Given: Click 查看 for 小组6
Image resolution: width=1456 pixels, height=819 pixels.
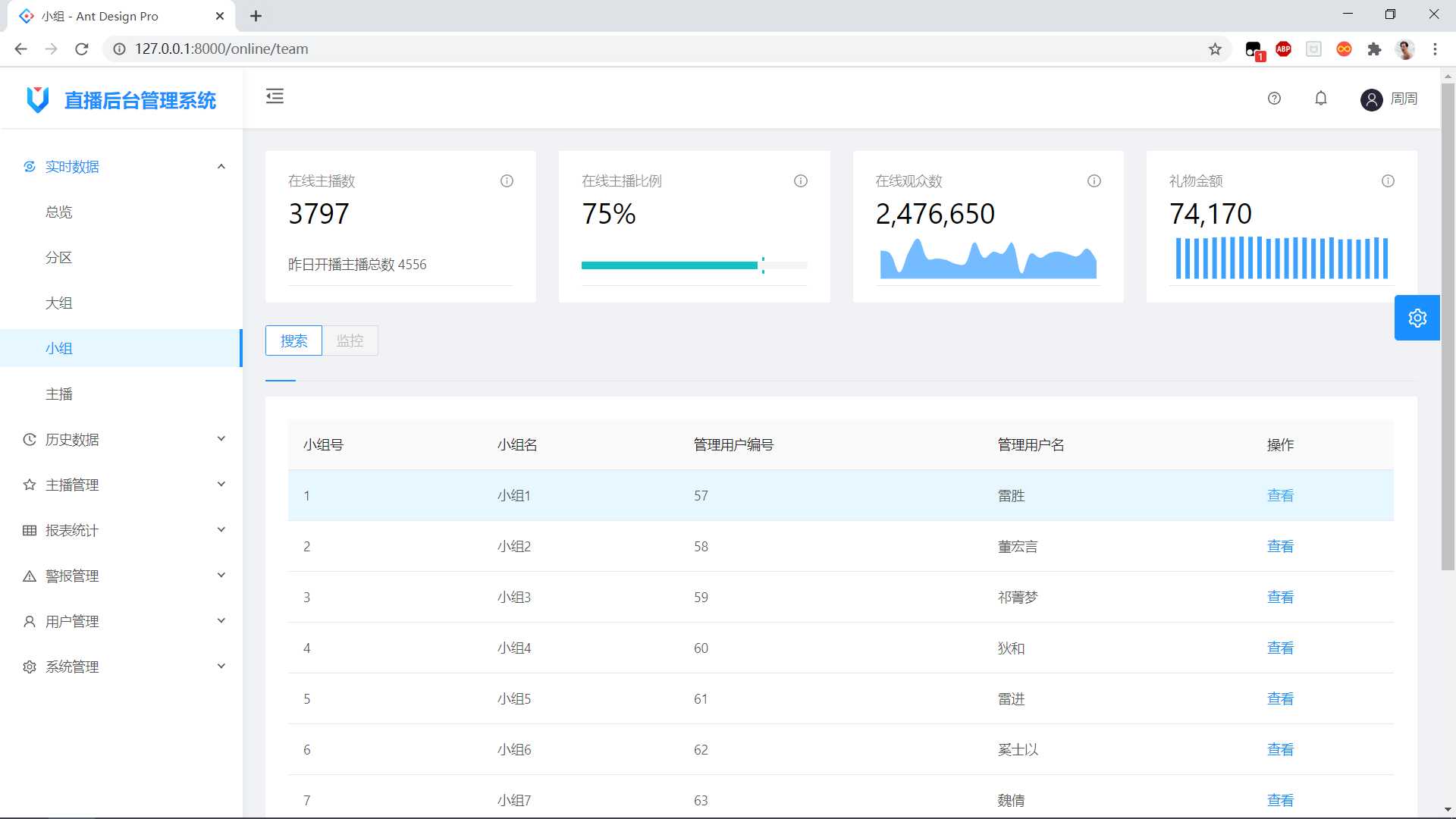Looking at the screenshot, I should (1280, 750).
